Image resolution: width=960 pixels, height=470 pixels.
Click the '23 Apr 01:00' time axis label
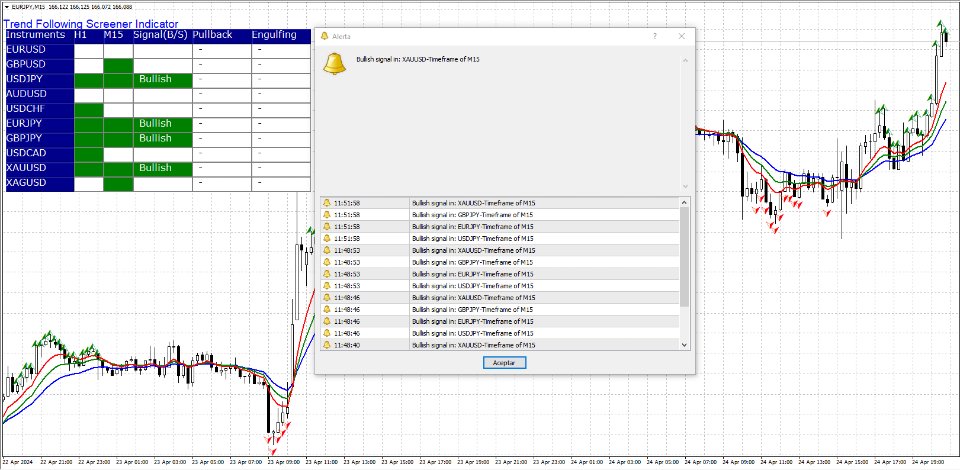coord(133,462)
